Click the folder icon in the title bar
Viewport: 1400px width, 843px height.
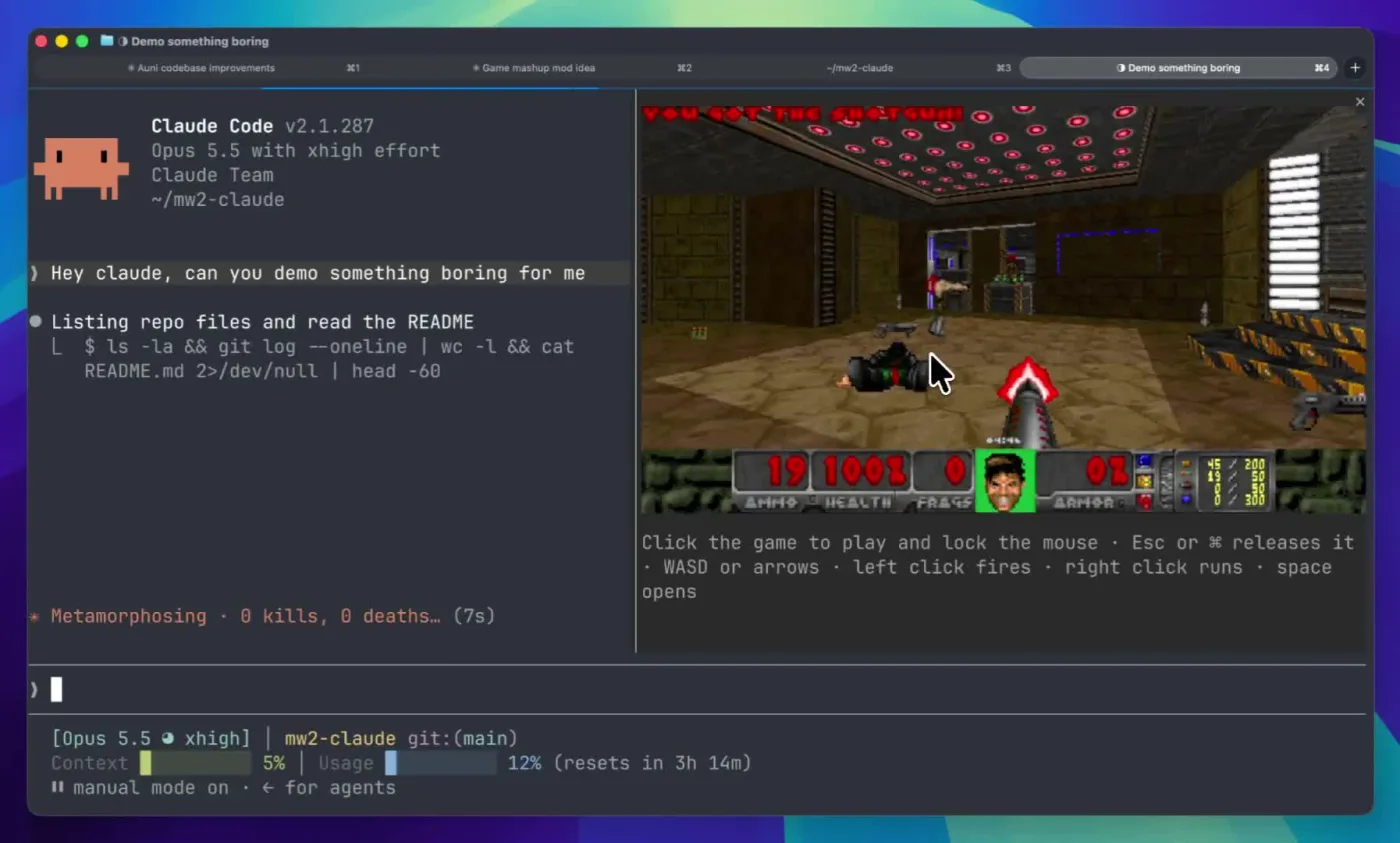tap(107, 41)
